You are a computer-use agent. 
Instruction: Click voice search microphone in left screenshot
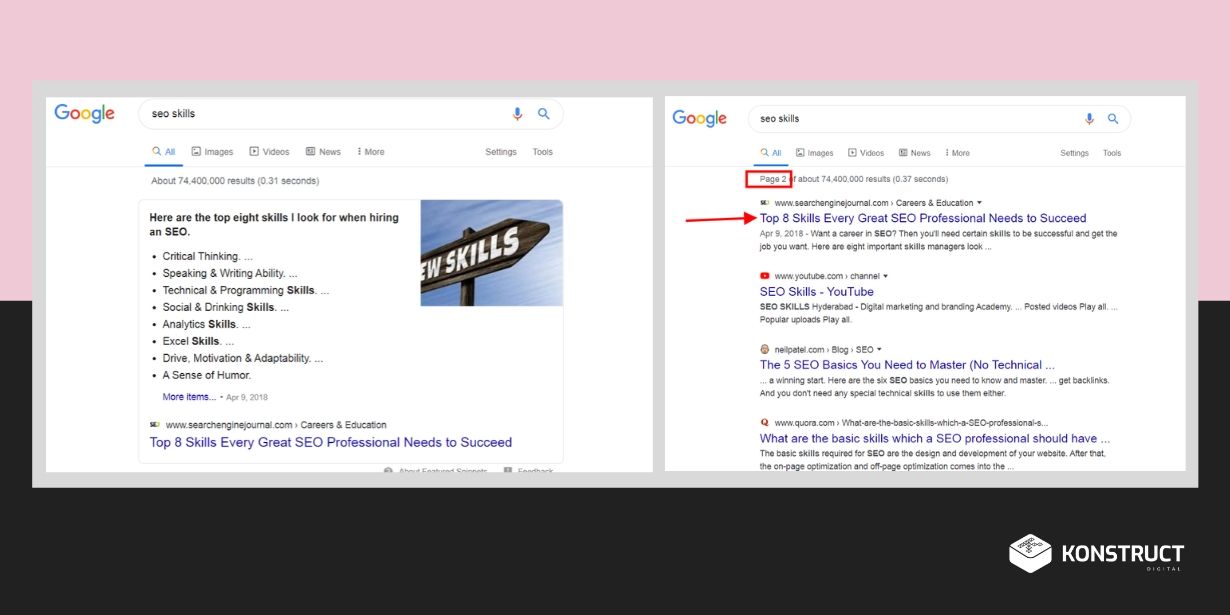(x=517, y=114)
